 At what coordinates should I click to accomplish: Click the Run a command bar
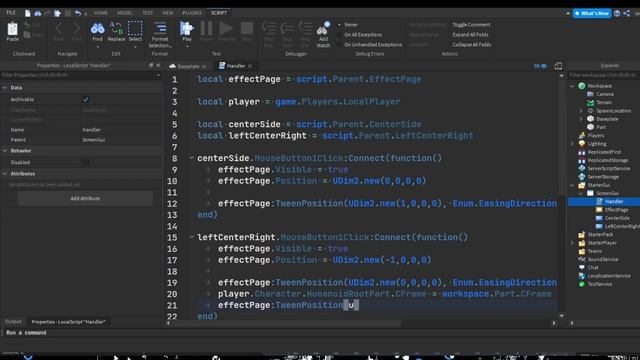point(320,333)
